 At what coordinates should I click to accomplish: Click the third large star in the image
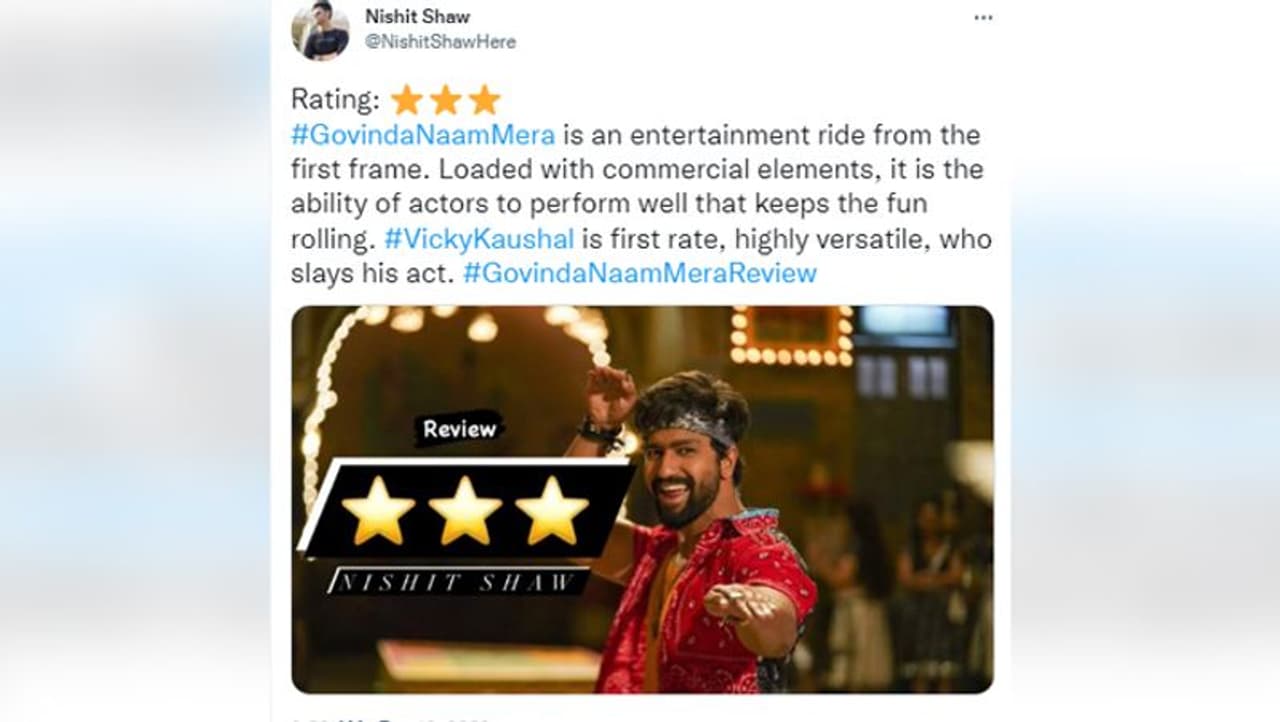point(552,510)
